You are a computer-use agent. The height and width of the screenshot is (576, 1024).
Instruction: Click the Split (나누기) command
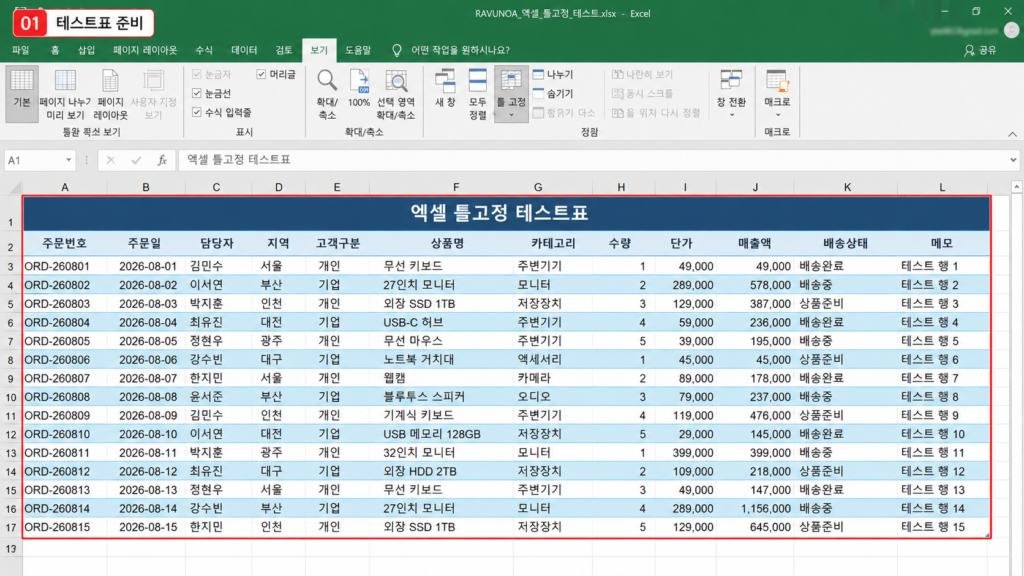tap(553, 74)
